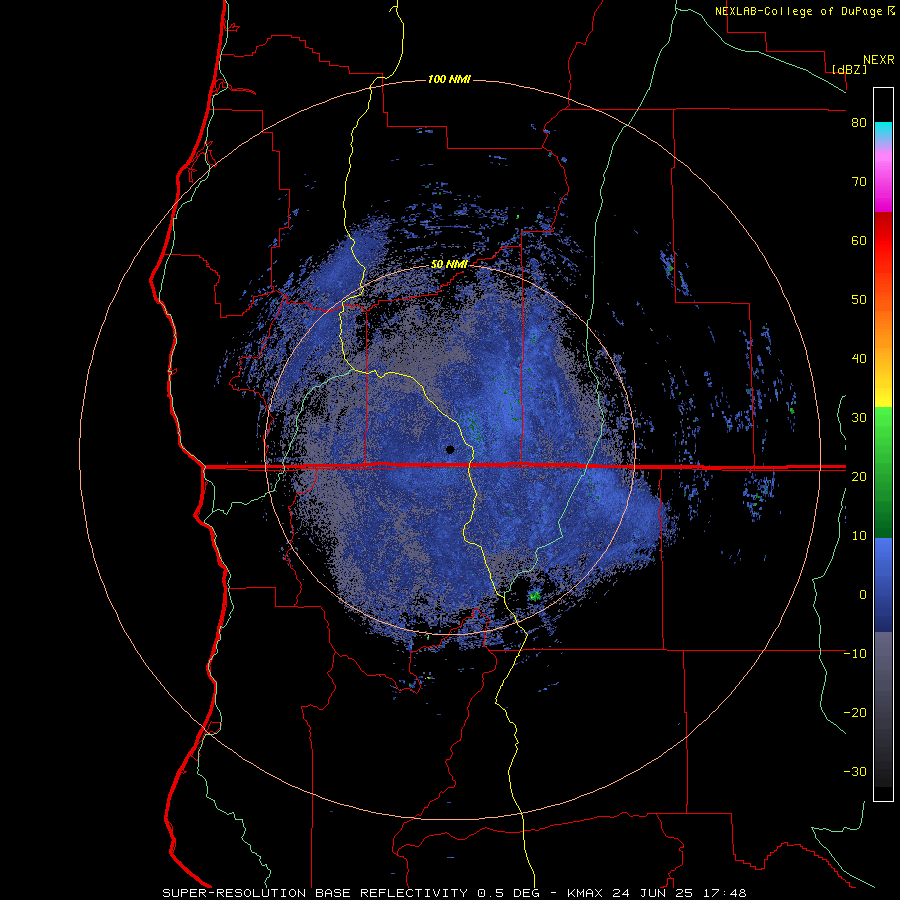Click the 60 value on the dBZ scale

point(859,241)
